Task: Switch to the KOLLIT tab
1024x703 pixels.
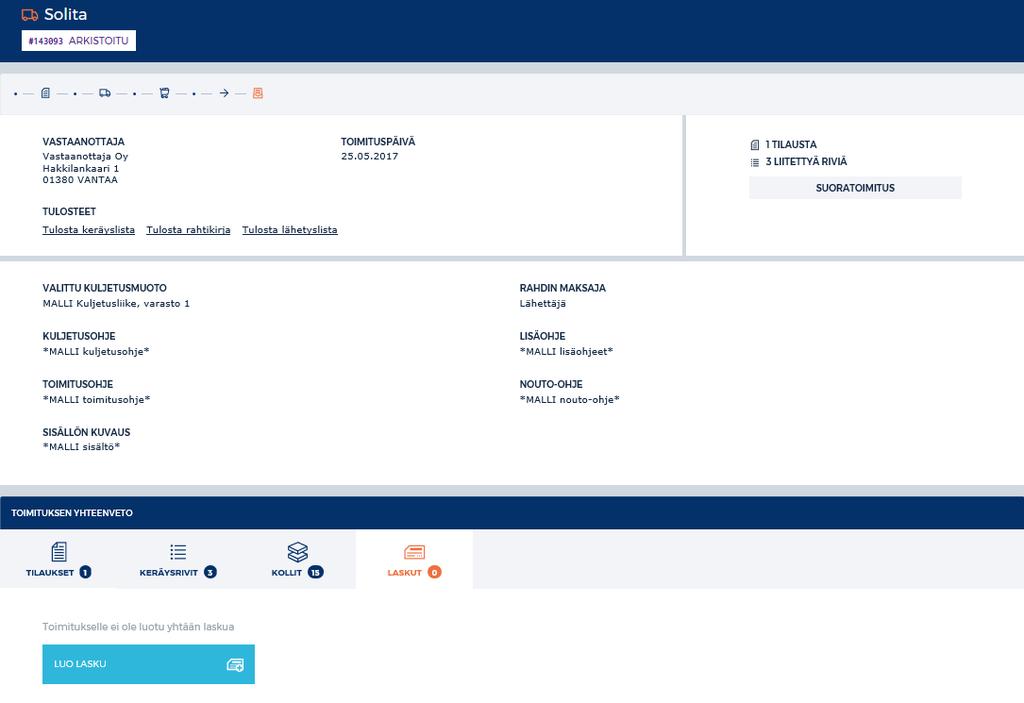Action: pyautogui.click(x=297, y=560)
